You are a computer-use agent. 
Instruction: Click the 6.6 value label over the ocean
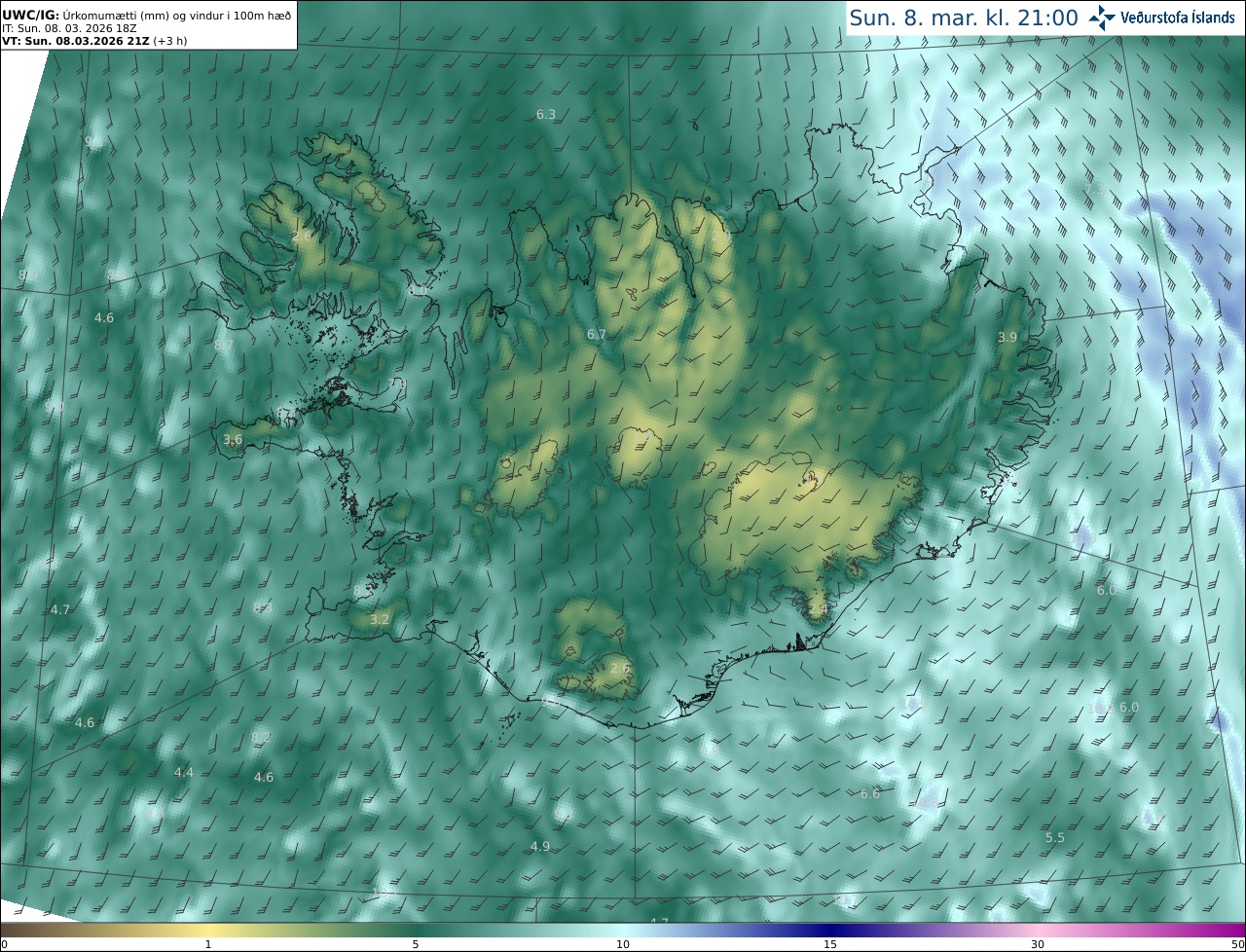[x=870, y=794]
